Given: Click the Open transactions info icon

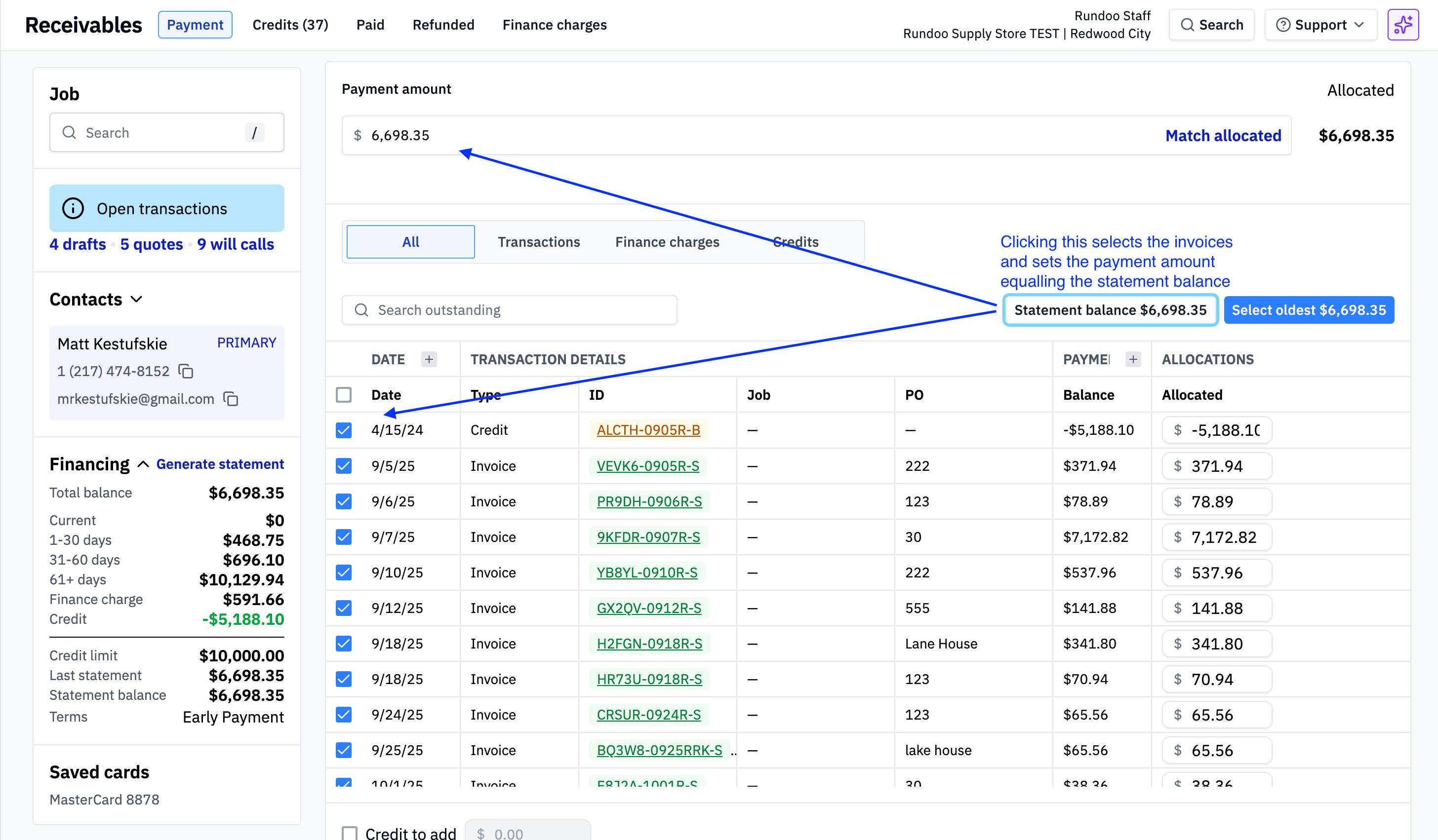Looking at the screenshot, I should click(73, 209).
